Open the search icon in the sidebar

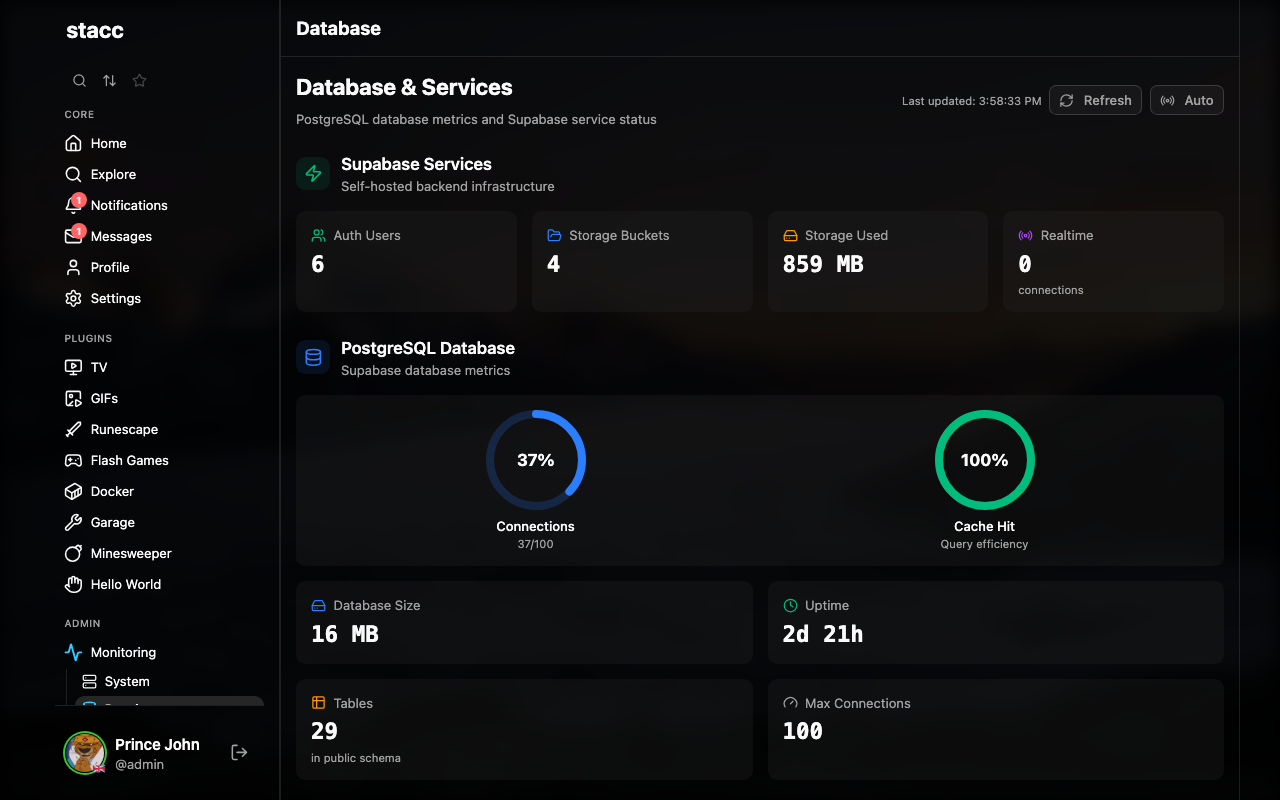(79, 80)
